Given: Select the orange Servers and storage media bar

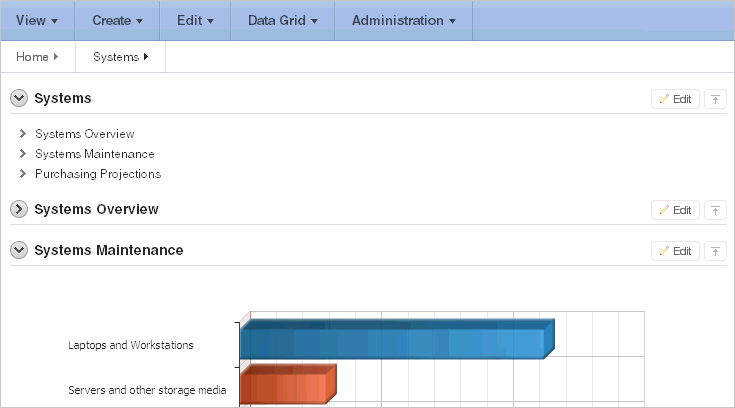Looking at the screenshot, I should click(x=288, y=384).
